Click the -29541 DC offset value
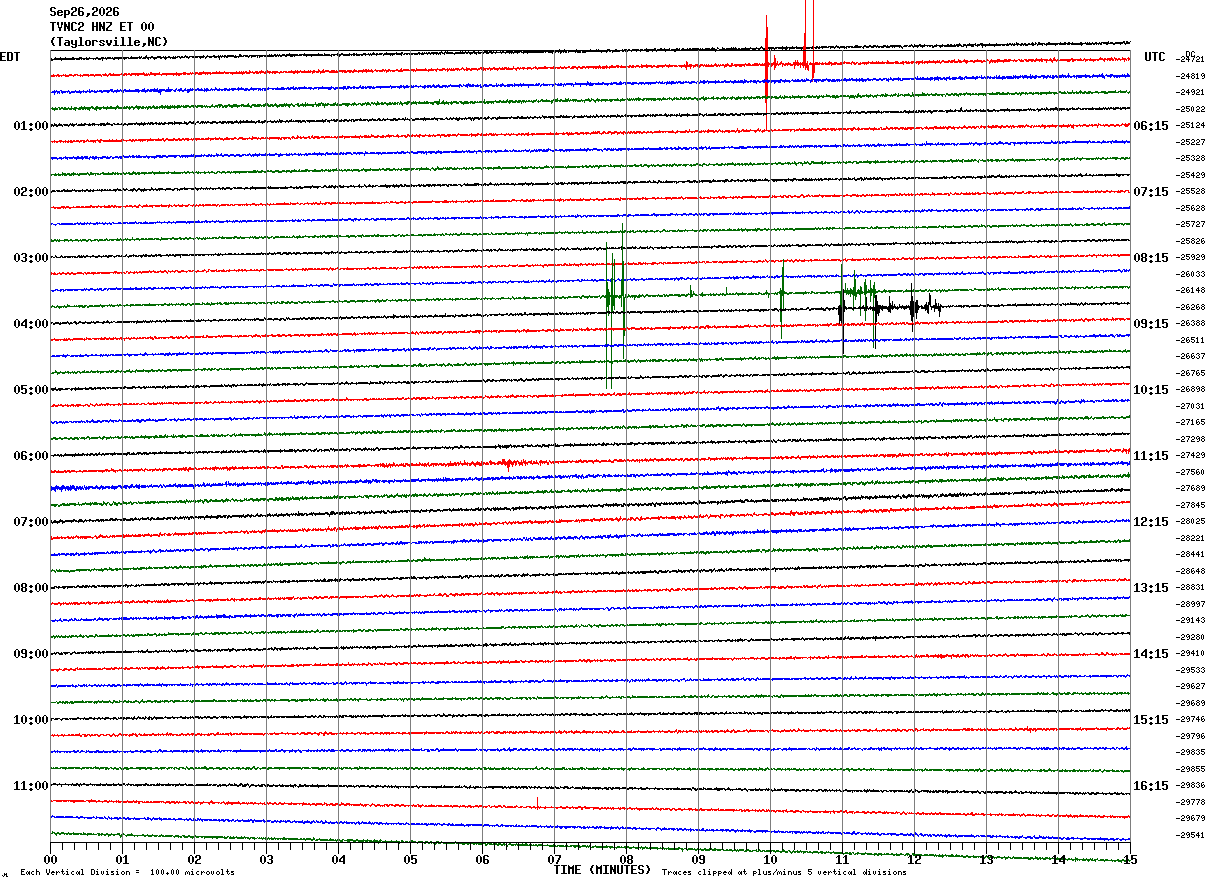 [x=1191, y=835]
